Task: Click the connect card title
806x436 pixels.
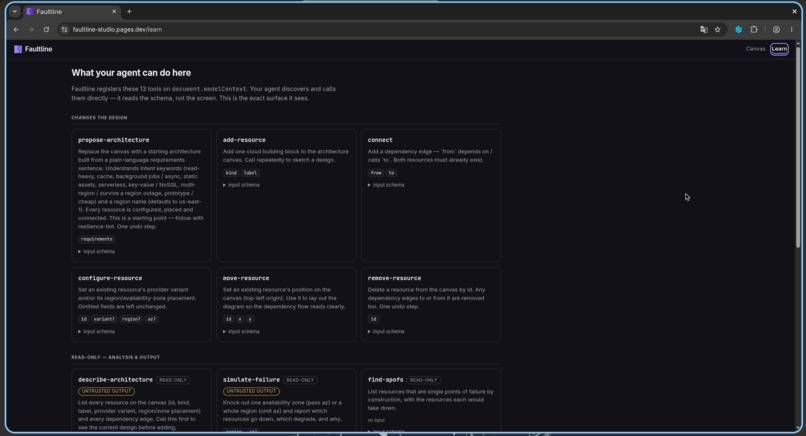Action: point(380,140)
